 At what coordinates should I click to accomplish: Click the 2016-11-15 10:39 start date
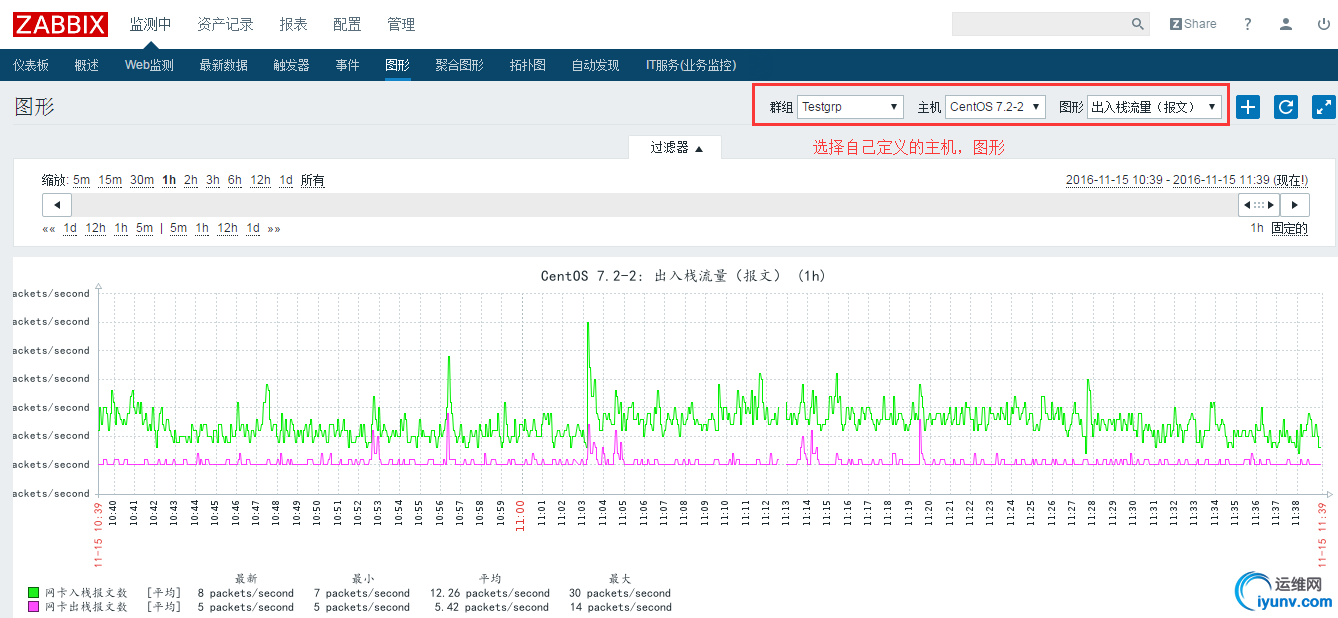[x=1114, y=180]
